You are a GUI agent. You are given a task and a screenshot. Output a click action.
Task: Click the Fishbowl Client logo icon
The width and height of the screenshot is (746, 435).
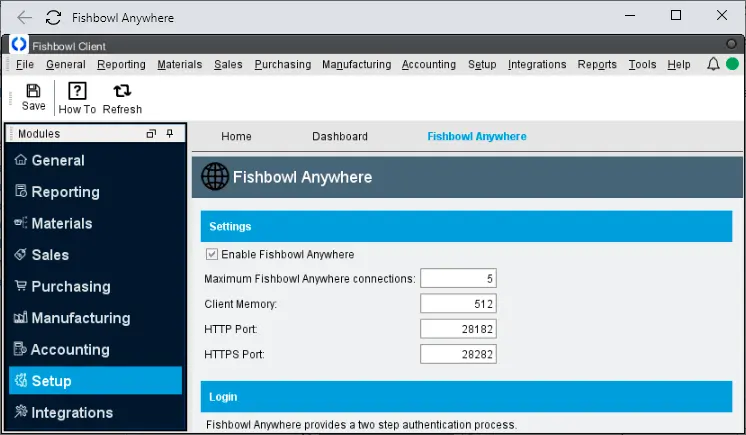19,44
